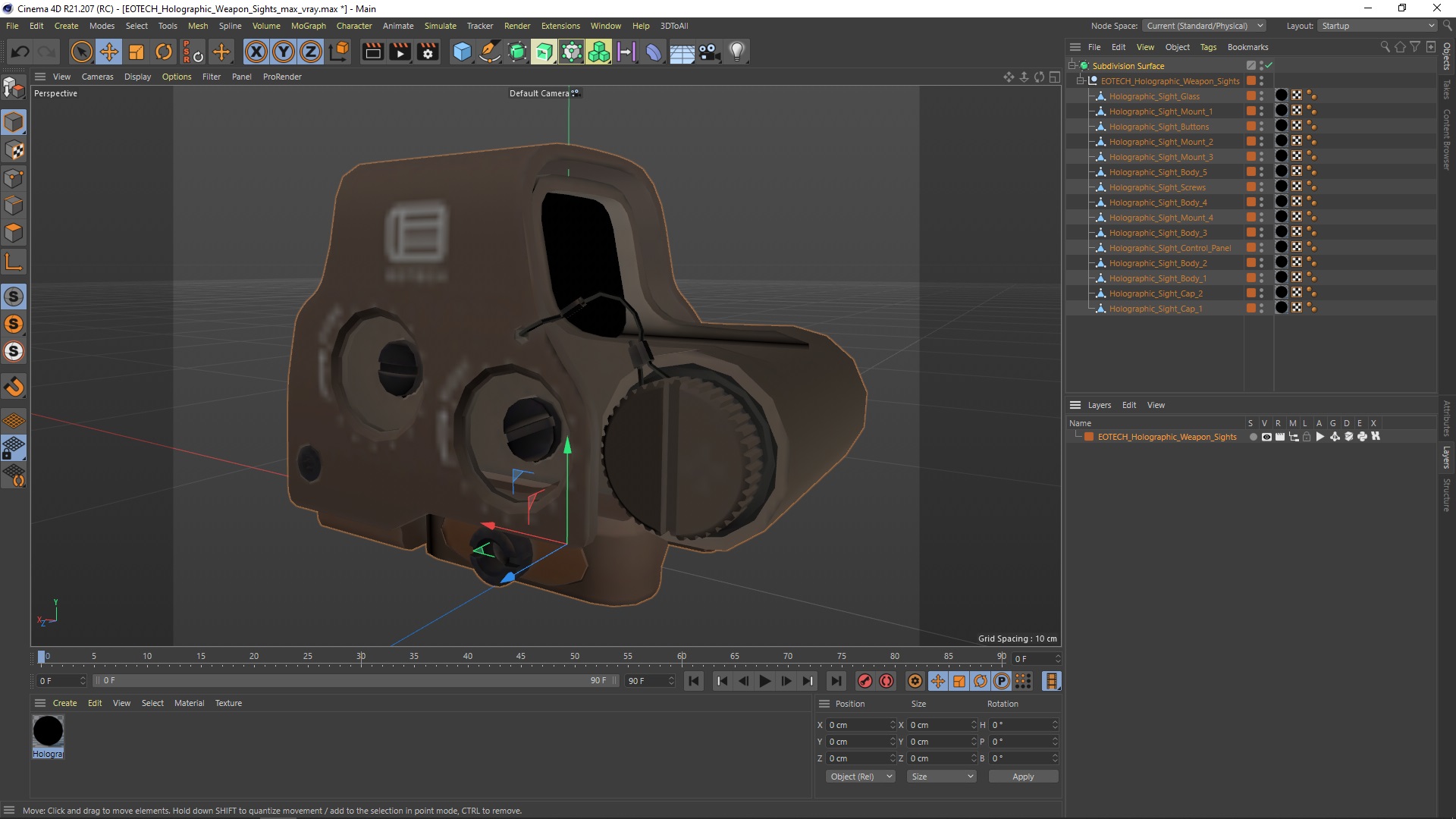Toggle X axis lock
Image resolution: width=1456 pixels, height=819 pixels.
pos(256,52)
